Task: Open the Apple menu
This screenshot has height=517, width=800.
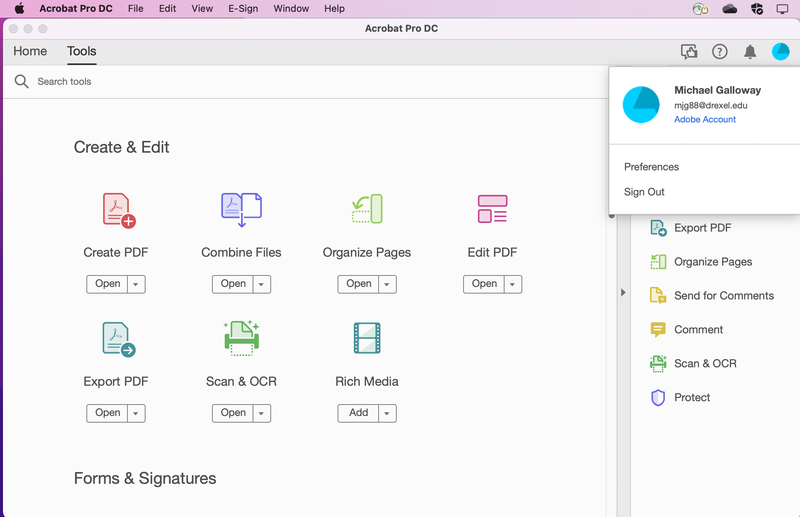Action: tap(19, 9)
